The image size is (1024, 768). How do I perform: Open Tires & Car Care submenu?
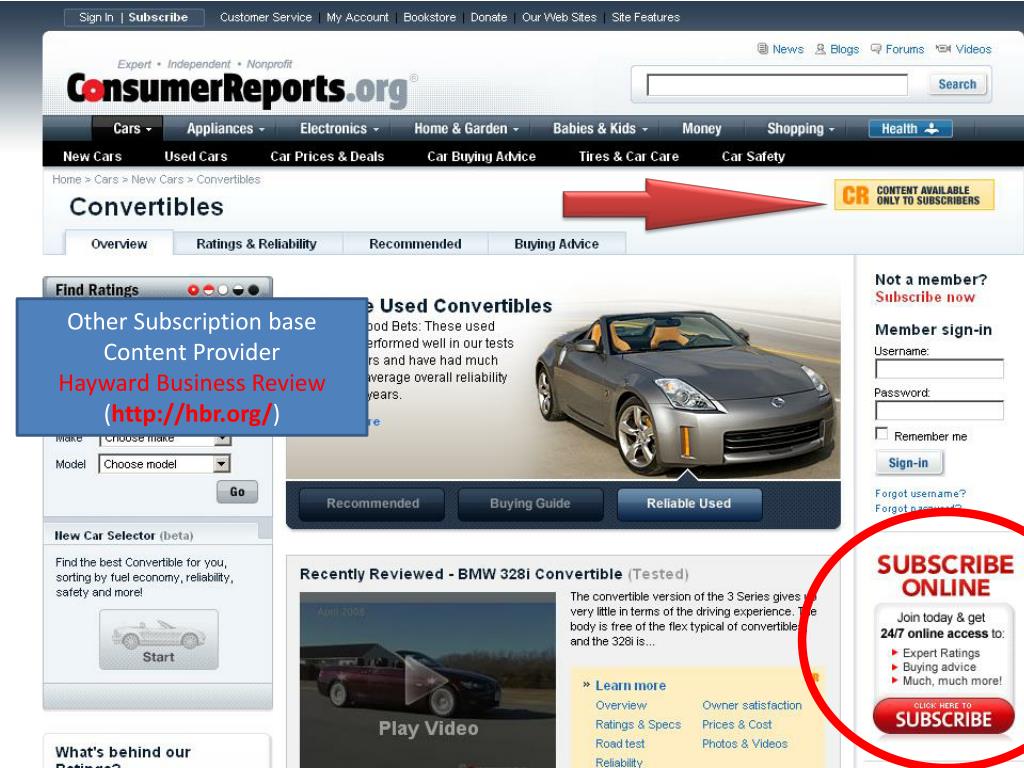[628, 157]
